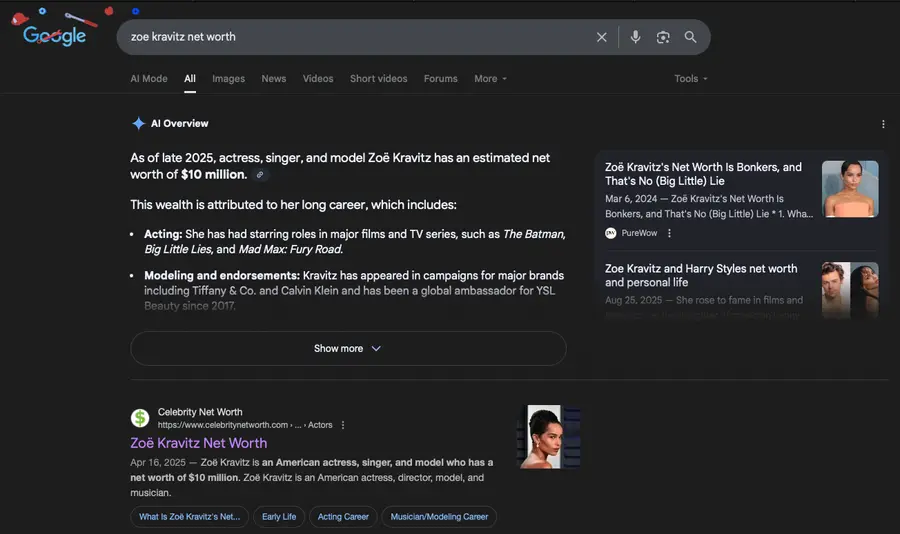This screenshot has height=534, width=900.
Task: Open the PureWow article thumbnail image
Action: tap(850, 189)
